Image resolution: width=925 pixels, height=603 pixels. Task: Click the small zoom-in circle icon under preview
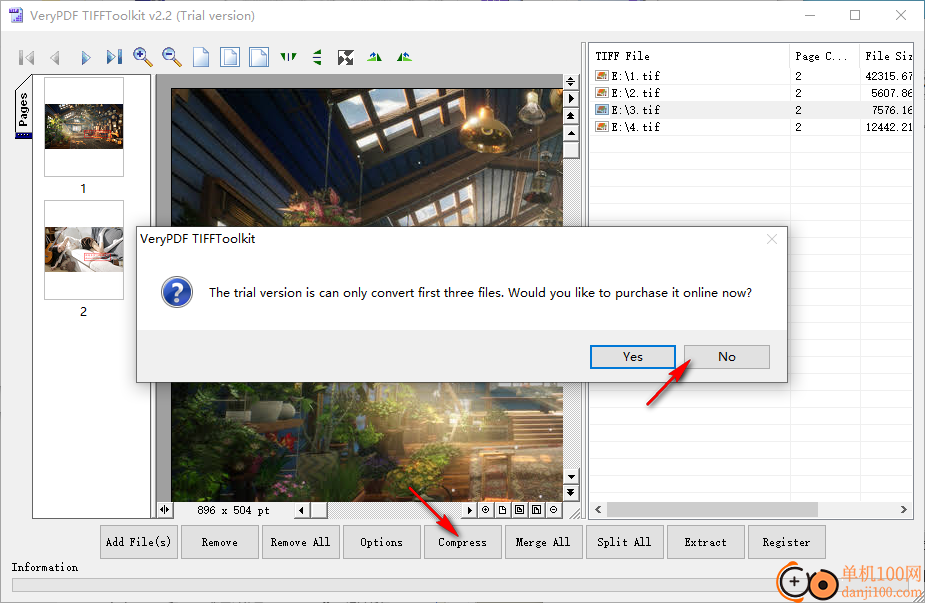tap(486, 510)
